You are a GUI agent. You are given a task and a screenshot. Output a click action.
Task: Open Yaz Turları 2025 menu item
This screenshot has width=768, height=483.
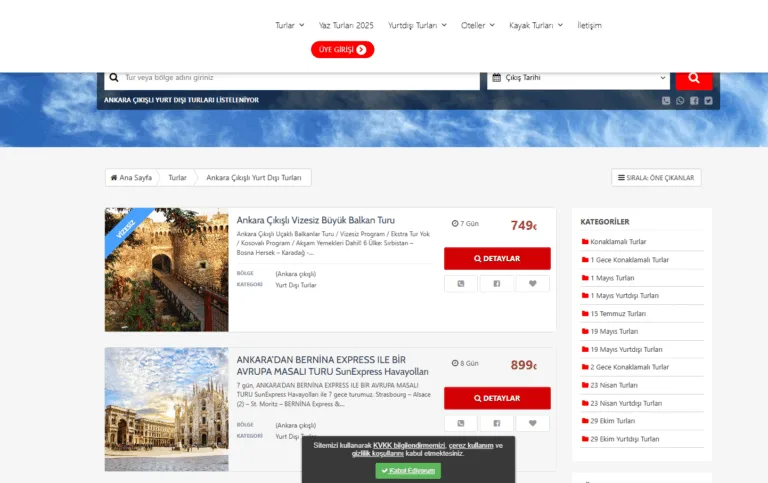tap(346, 25)
